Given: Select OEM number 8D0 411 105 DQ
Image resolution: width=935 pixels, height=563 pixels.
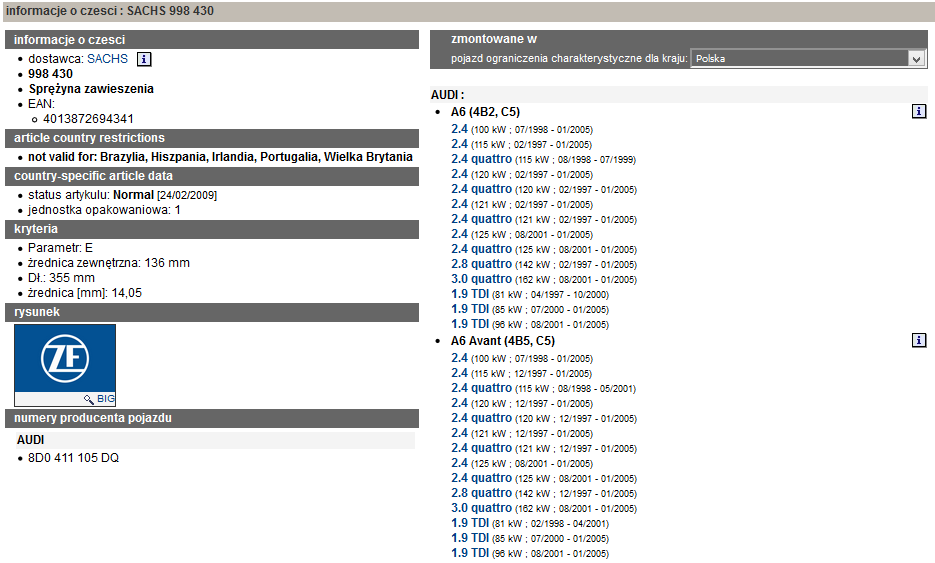Looking at the screenshot, I should (73, 457).
